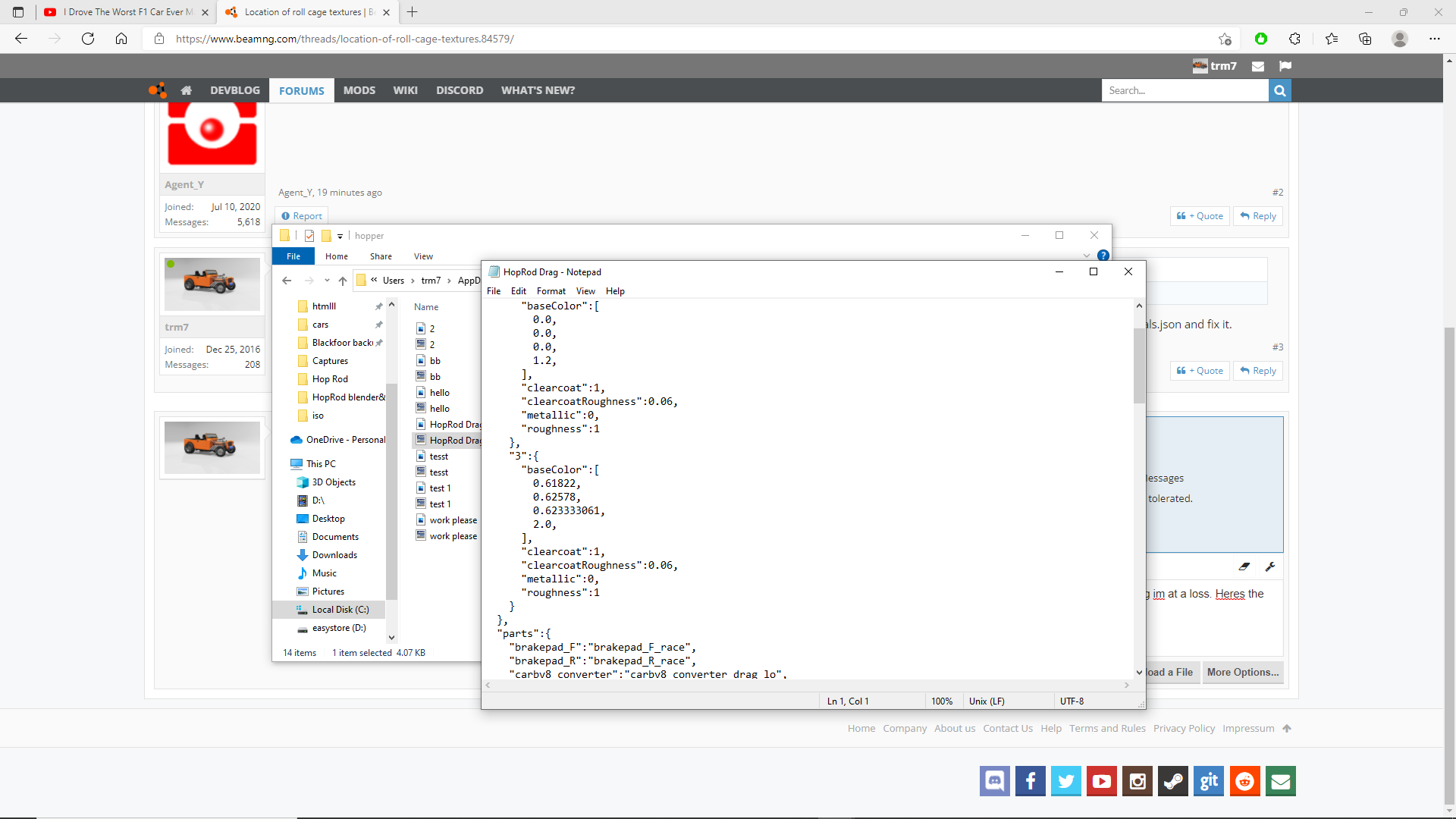1456x819 pixels.
Task: Click the Name column header in Explorer
Action: click(x=426, y=307)
